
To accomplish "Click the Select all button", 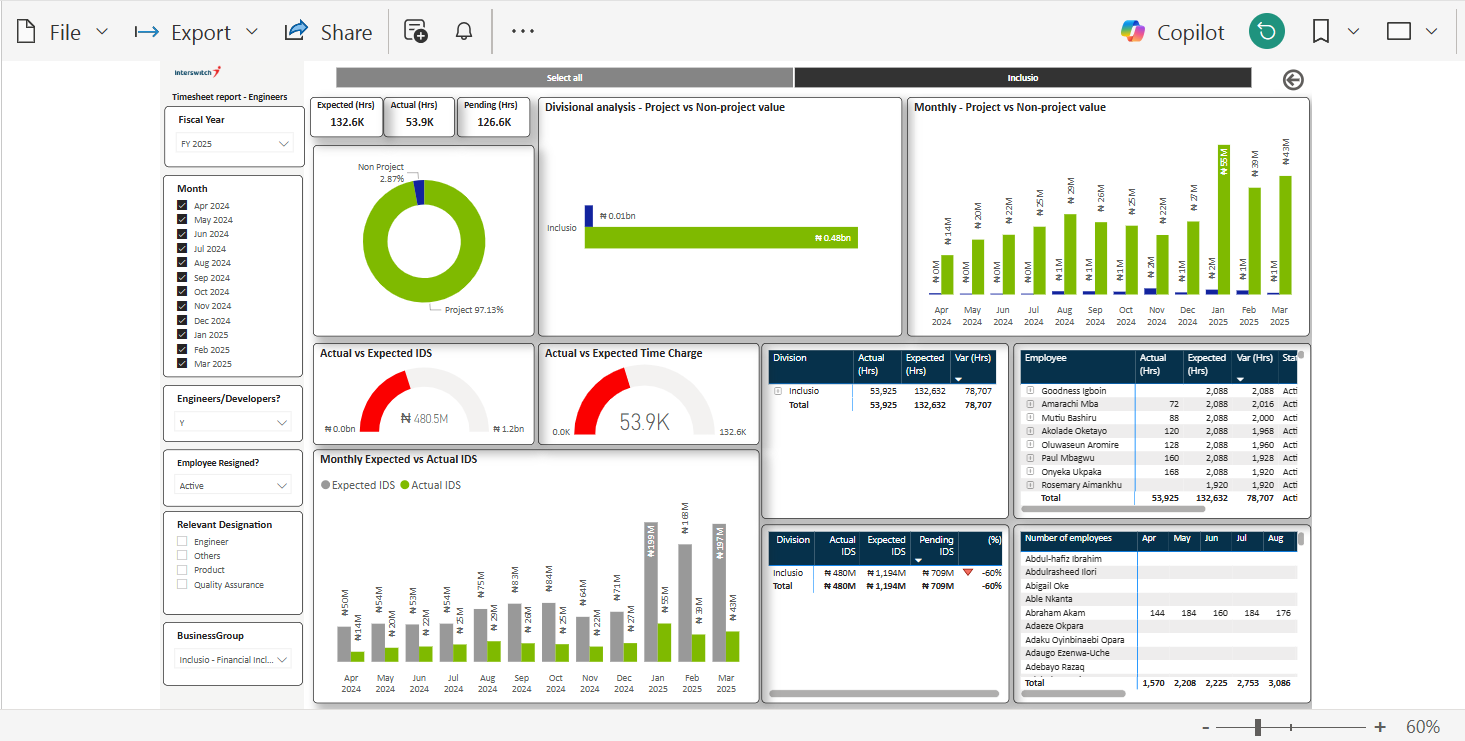I will [x=564, y=78].
